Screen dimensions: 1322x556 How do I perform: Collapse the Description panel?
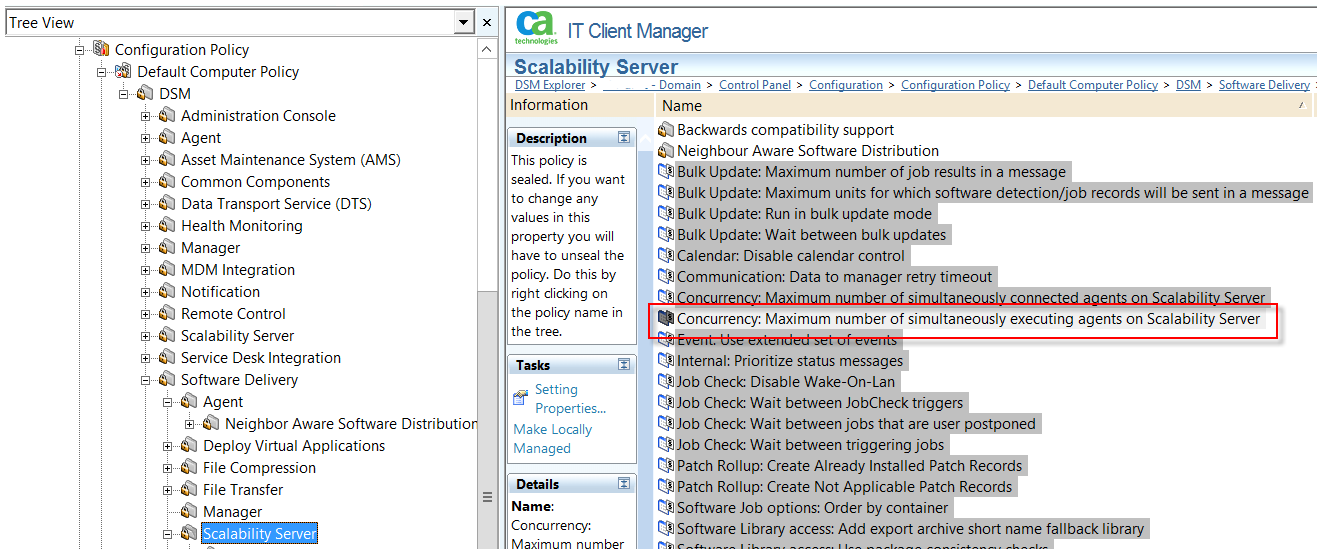coord(624,138)
